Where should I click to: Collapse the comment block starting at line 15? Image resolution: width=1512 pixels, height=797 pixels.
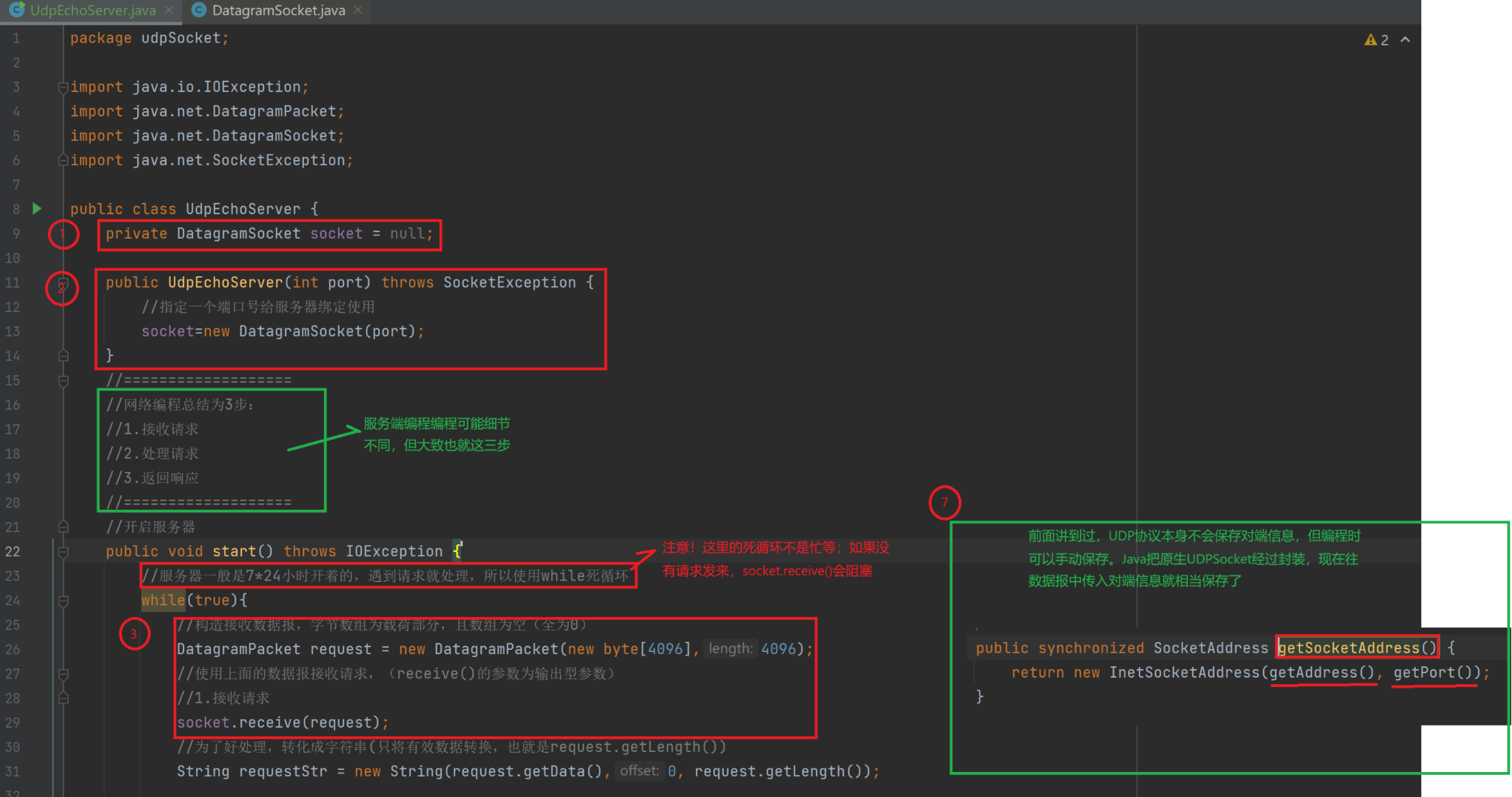(63, 381)
